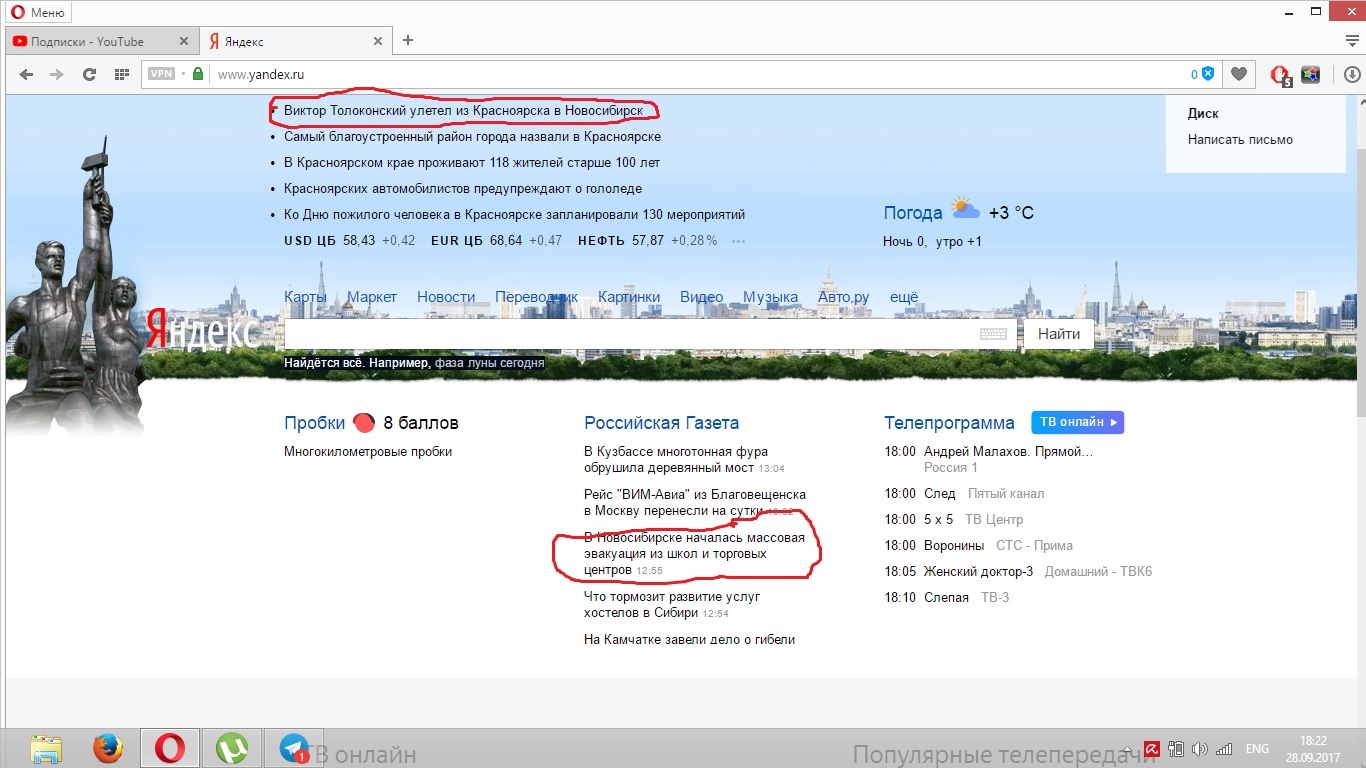Screen dimensions: 1366x768
Task: Reload the current Yandex page
Action: pos(89,74)
